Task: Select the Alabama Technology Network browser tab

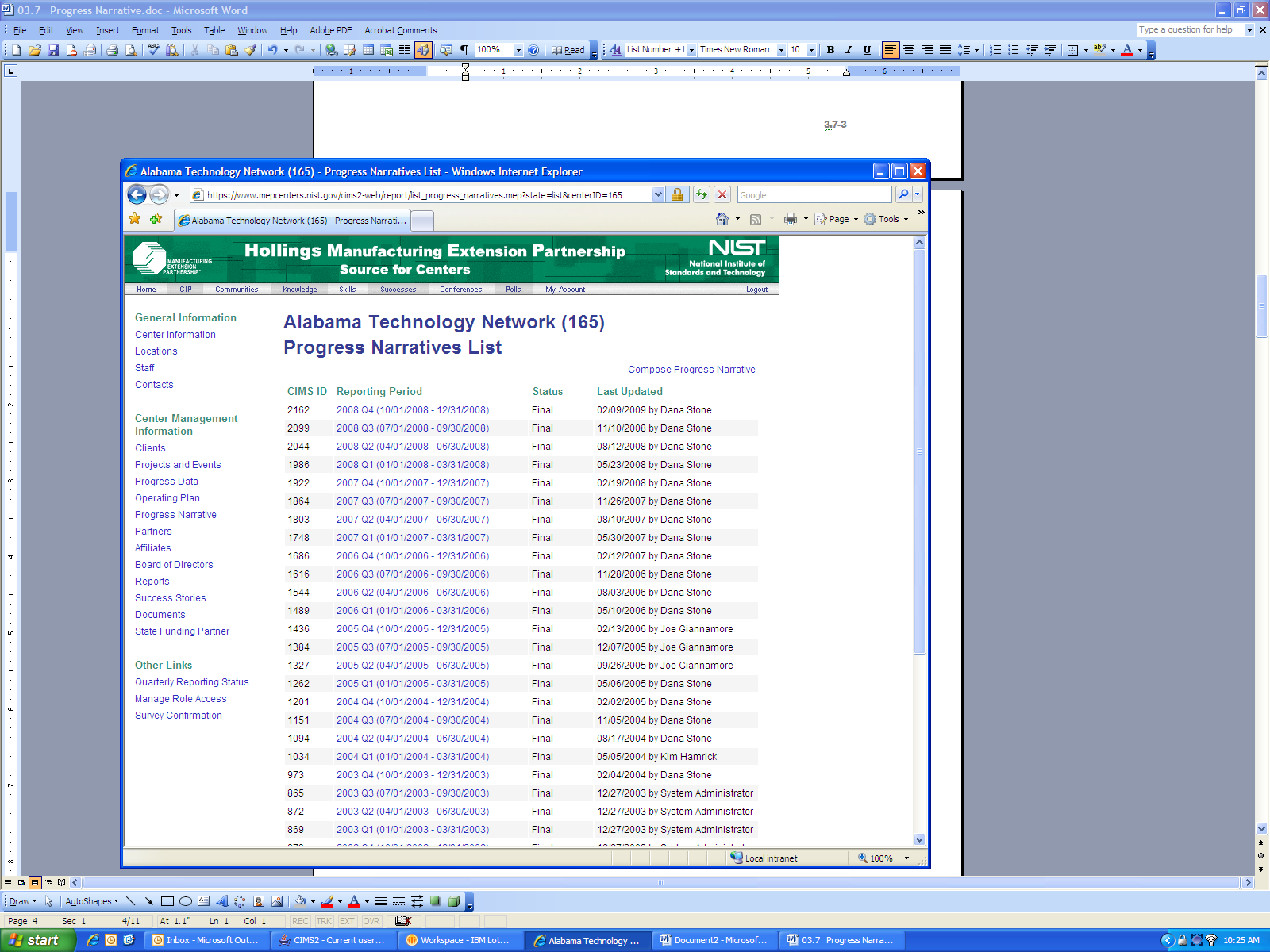Action: (292, 221)
